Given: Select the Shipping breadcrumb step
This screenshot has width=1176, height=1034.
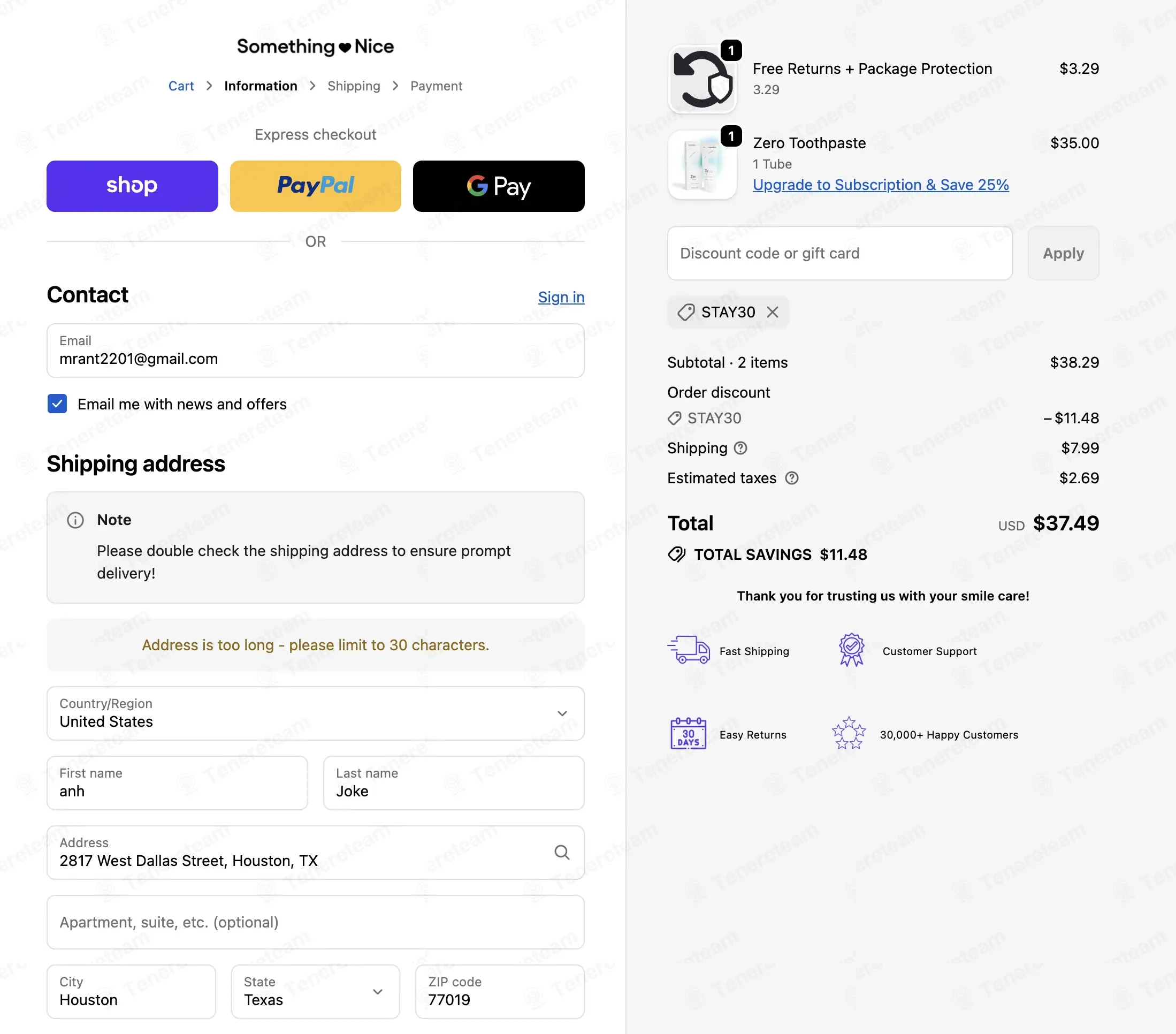Looking at the screenshot, I should (x=353, y=86).
